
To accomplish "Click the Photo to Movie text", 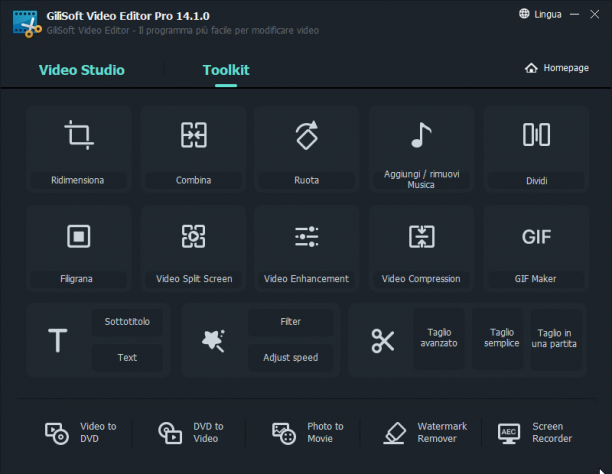I will tap(325, 433).
